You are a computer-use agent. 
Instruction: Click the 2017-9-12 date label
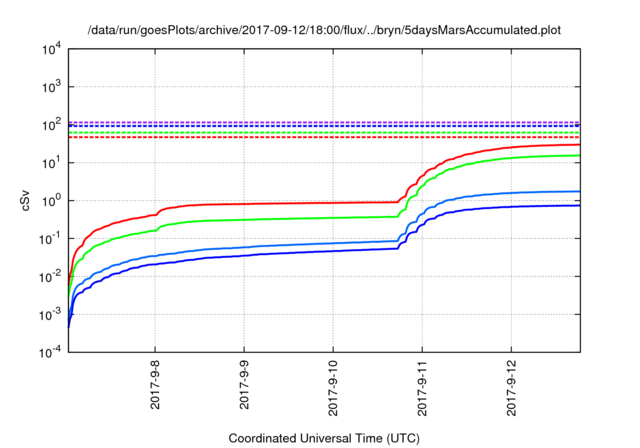point(511,388)
